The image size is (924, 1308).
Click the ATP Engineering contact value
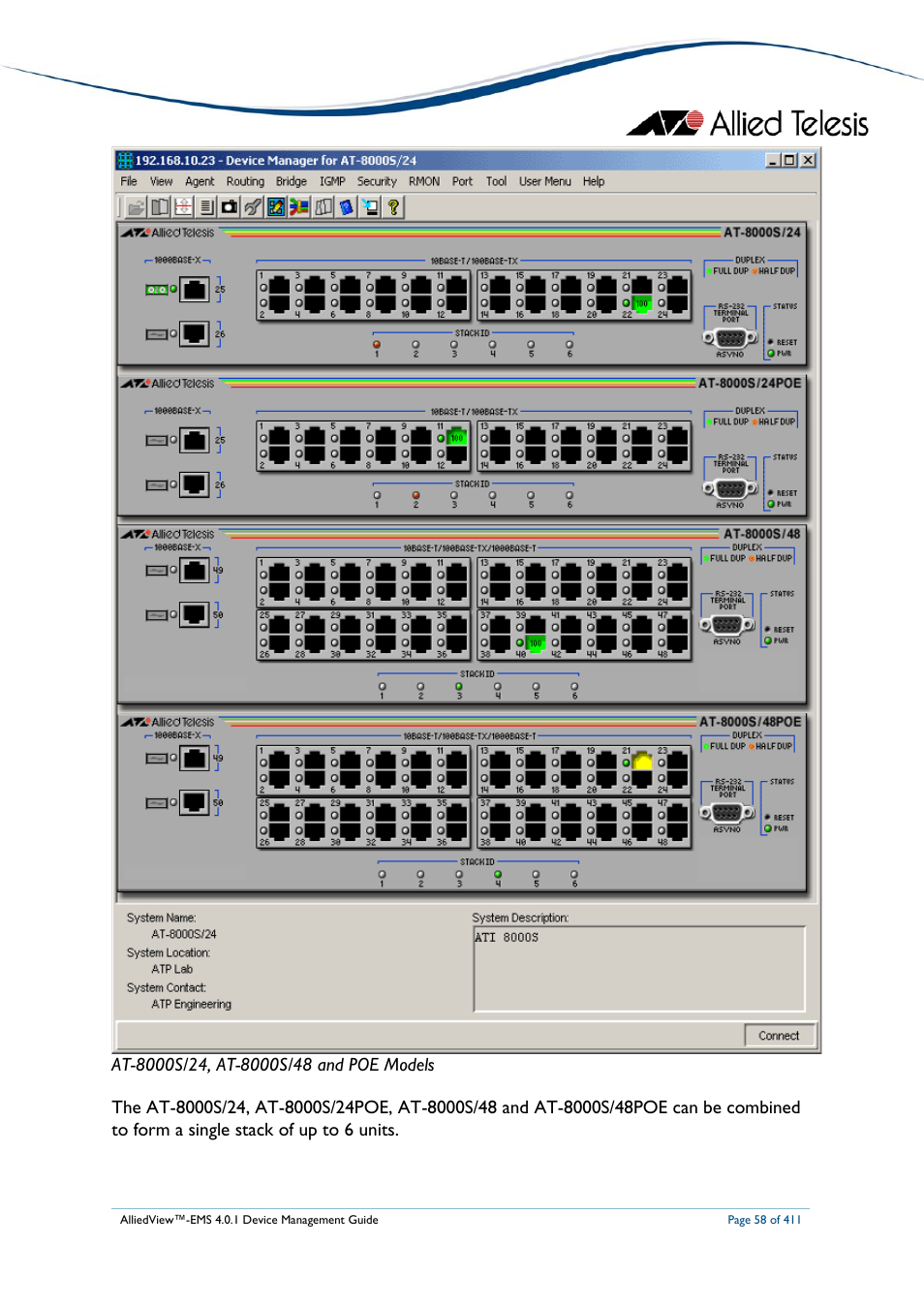[191, 1005]
